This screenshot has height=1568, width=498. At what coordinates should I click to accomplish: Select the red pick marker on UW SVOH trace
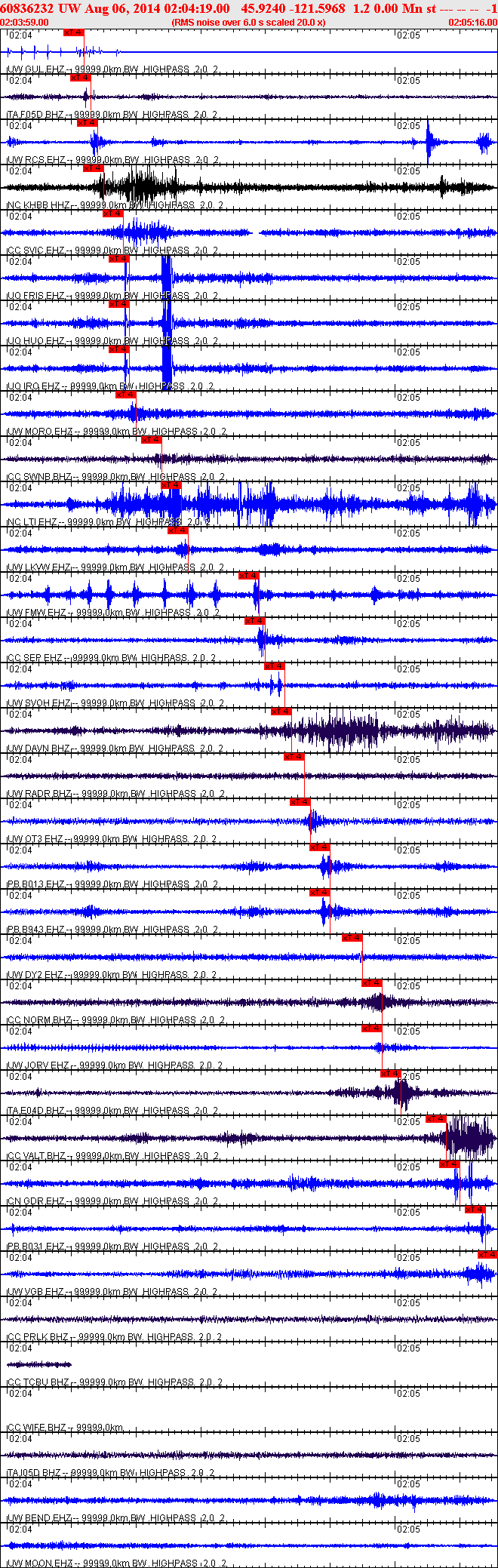click(x=275, y=666)
